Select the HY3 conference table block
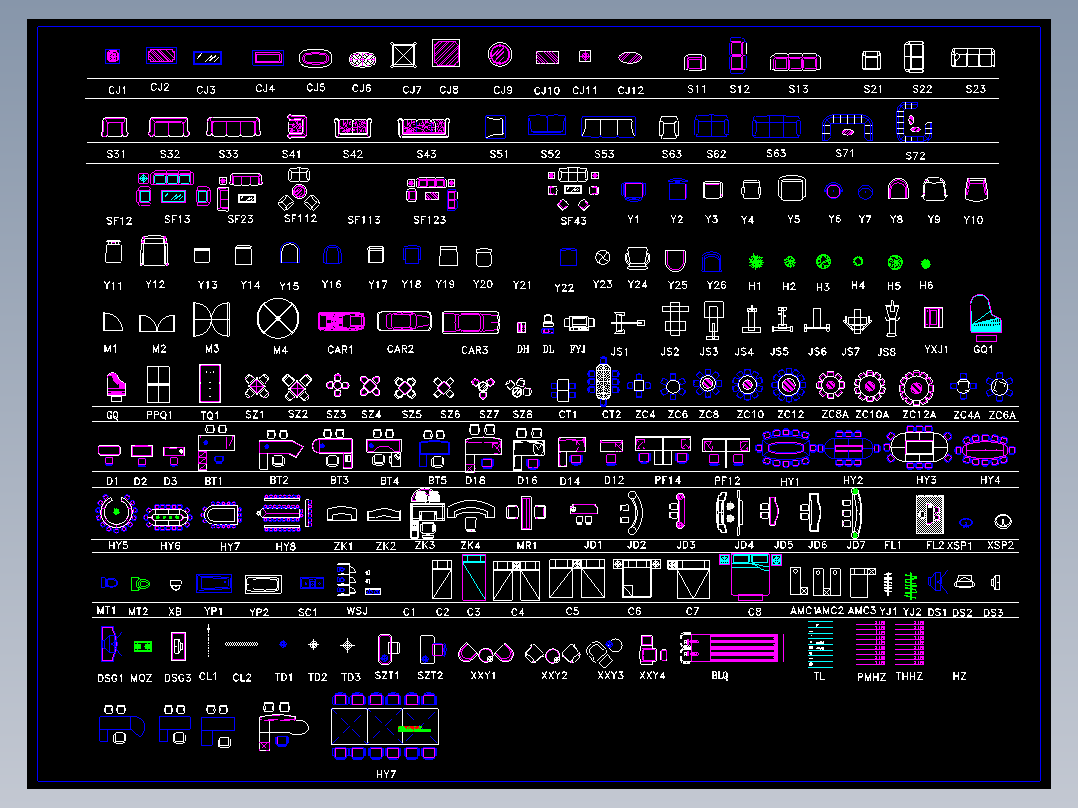This screenshot has width=1078, height=808. (x=919, y=447)
